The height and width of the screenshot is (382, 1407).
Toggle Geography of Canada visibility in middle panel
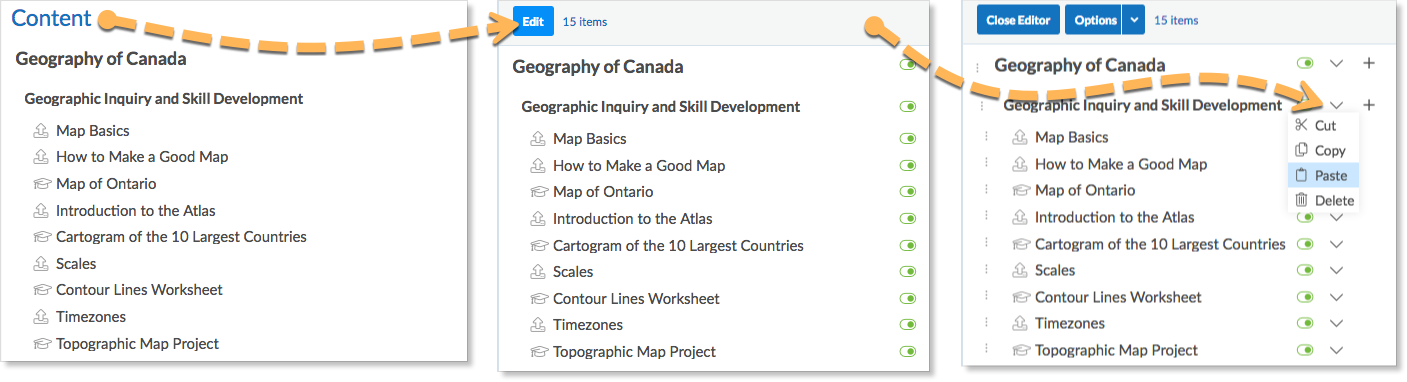908,65
